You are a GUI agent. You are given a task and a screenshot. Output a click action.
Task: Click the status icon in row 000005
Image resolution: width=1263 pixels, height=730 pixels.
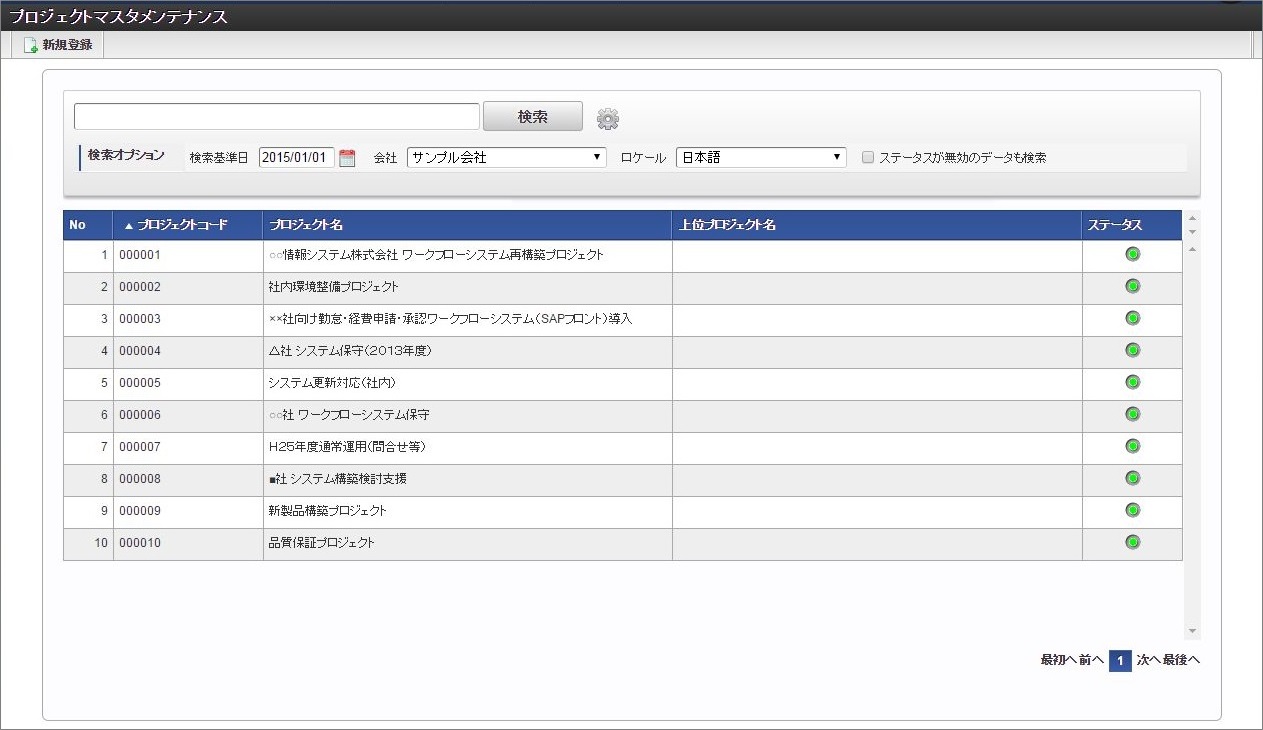(x=1132, y=383)
